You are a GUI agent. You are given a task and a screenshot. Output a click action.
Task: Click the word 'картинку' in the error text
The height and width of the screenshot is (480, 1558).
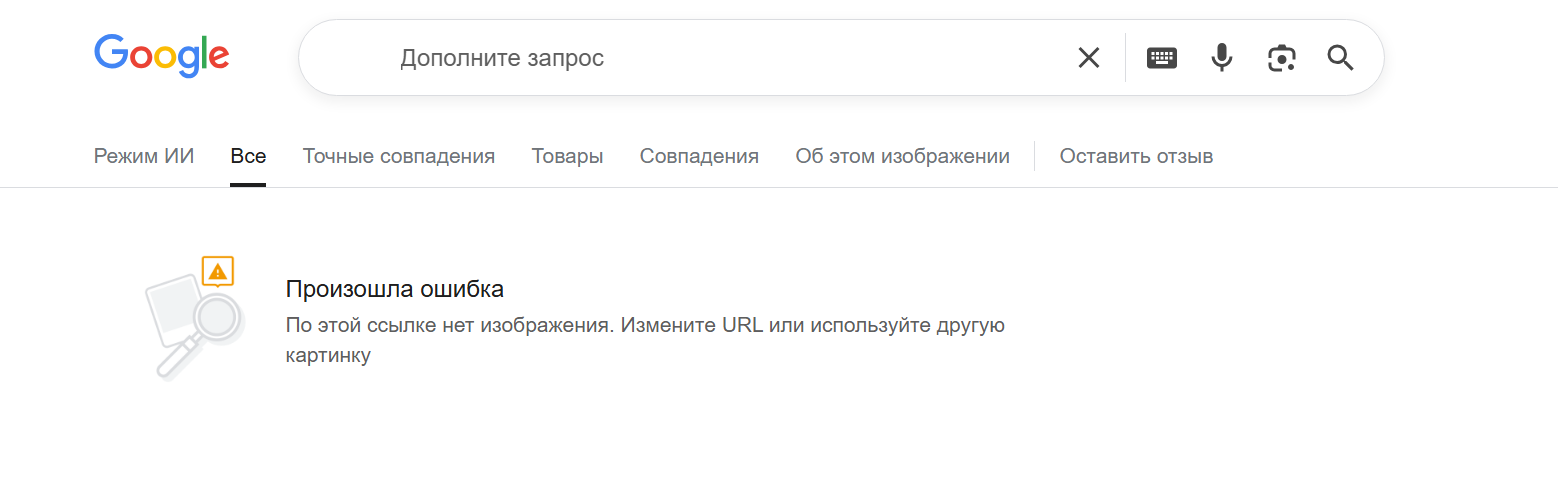click(328, 355)
